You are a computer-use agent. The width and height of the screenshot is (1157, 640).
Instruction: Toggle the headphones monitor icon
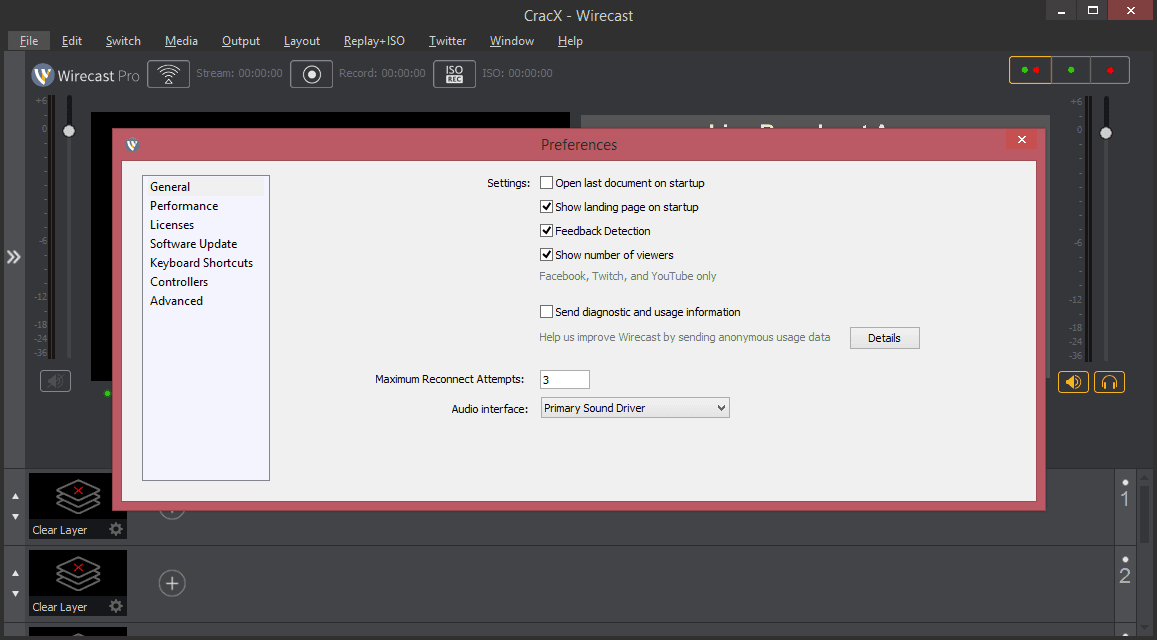coord(1109,382)
